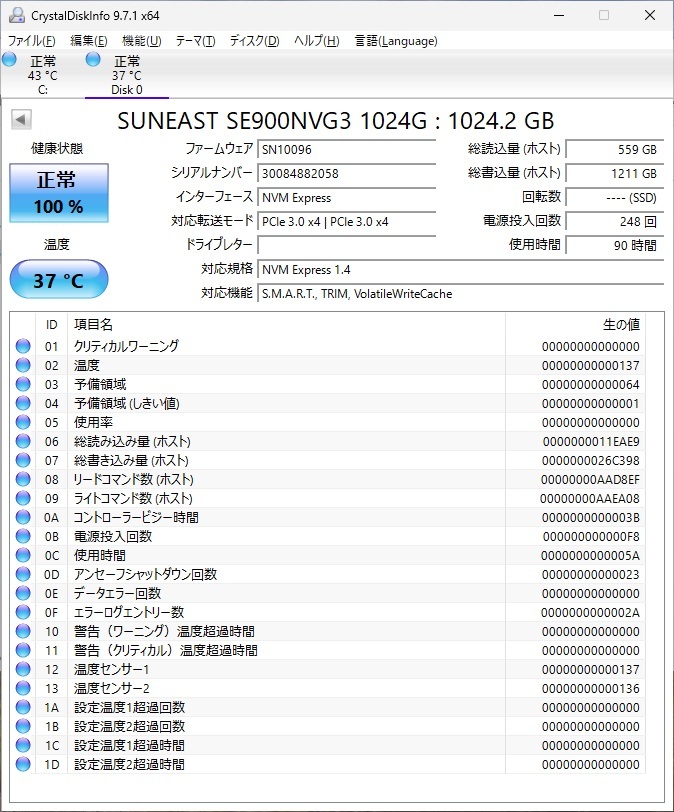674x812 pixels.
Task: Open the 言語(Language) menu
Action: [396, 41]
